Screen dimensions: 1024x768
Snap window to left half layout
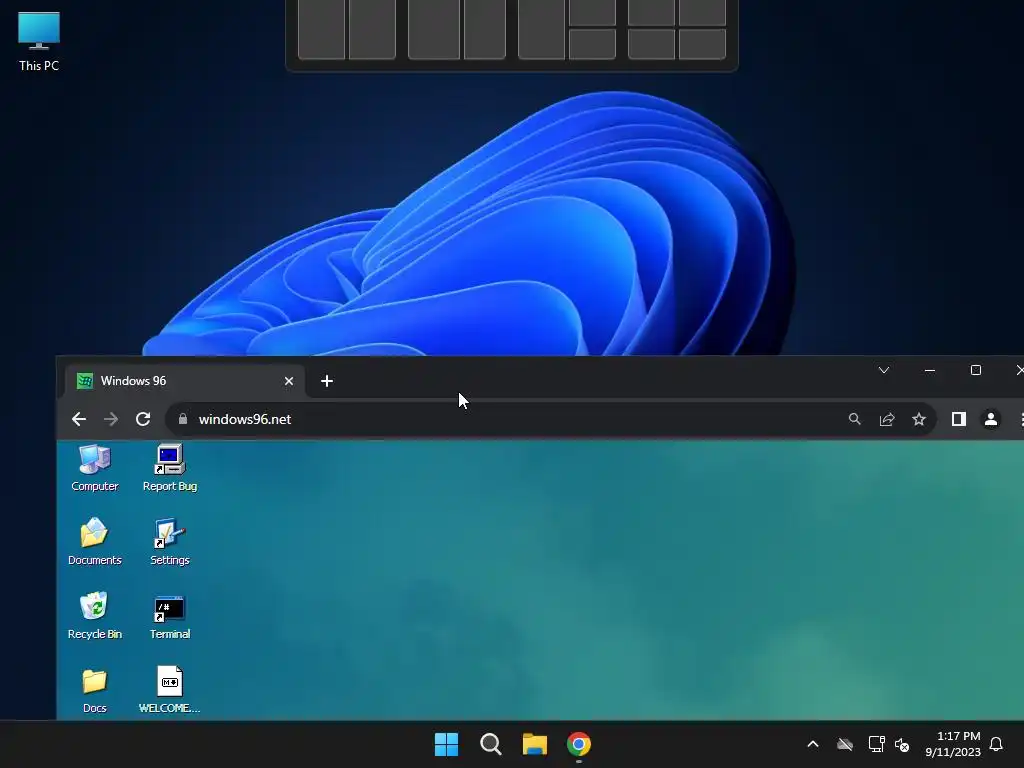321,29
